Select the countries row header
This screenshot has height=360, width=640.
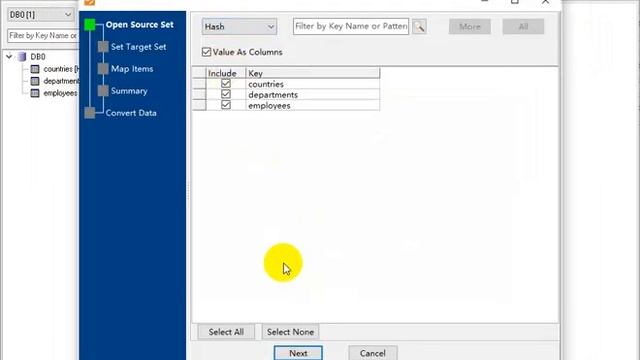tap(199, 84)
